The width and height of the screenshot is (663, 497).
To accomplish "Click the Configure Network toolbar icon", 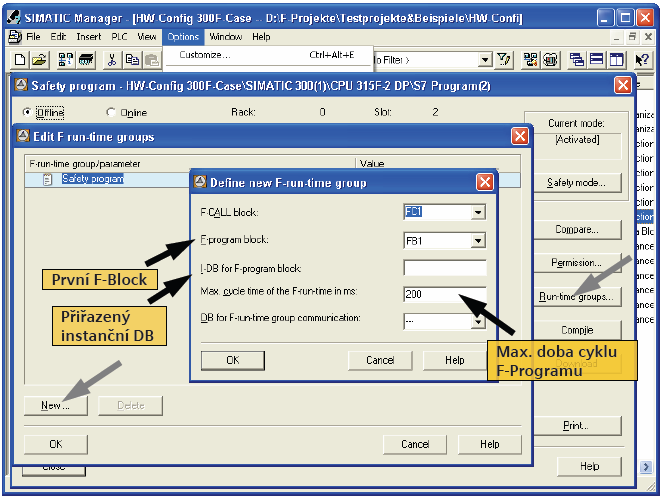I will coord(530,60).
